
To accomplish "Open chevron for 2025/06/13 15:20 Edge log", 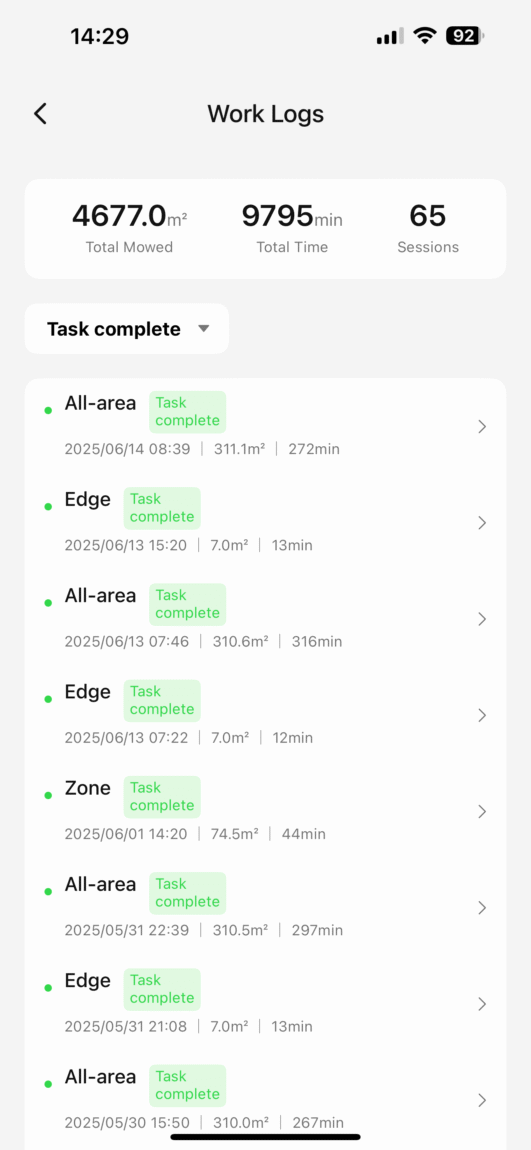I will tap(482, 523).
